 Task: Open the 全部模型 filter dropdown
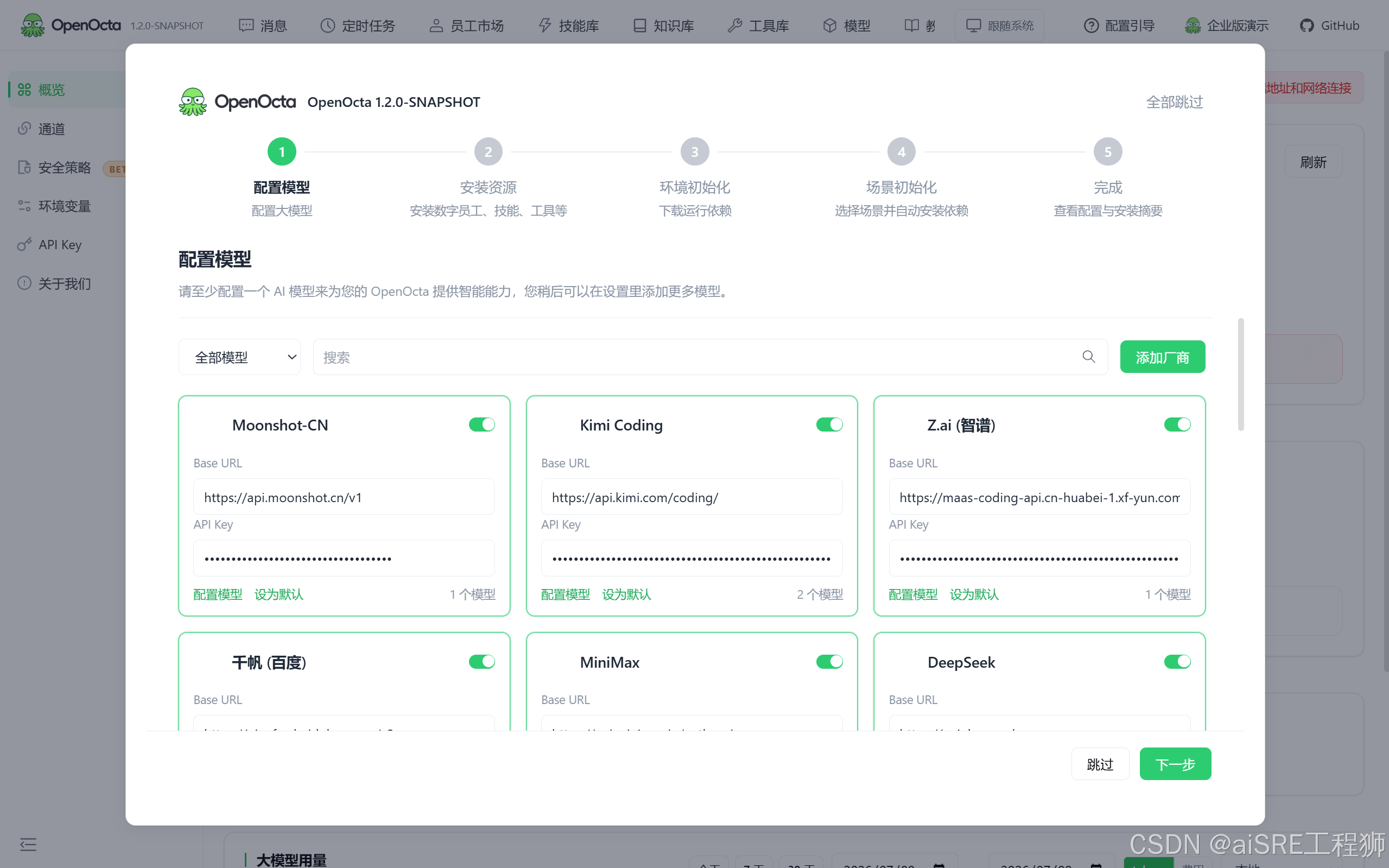[x=239, y=357]
